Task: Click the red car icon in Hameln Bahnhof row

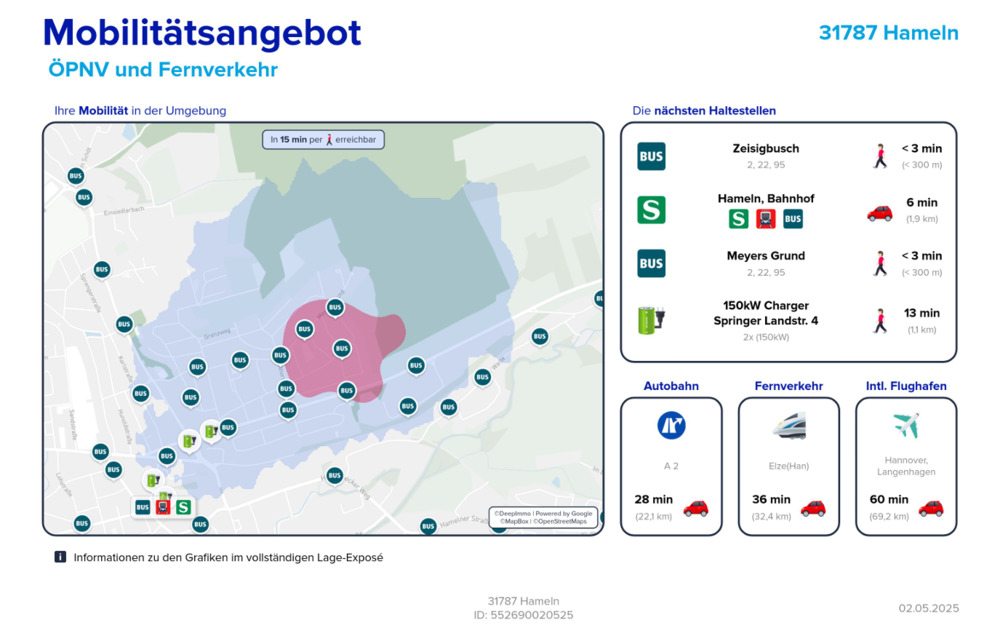Action: pyautogui.click(x=879, y=213)
